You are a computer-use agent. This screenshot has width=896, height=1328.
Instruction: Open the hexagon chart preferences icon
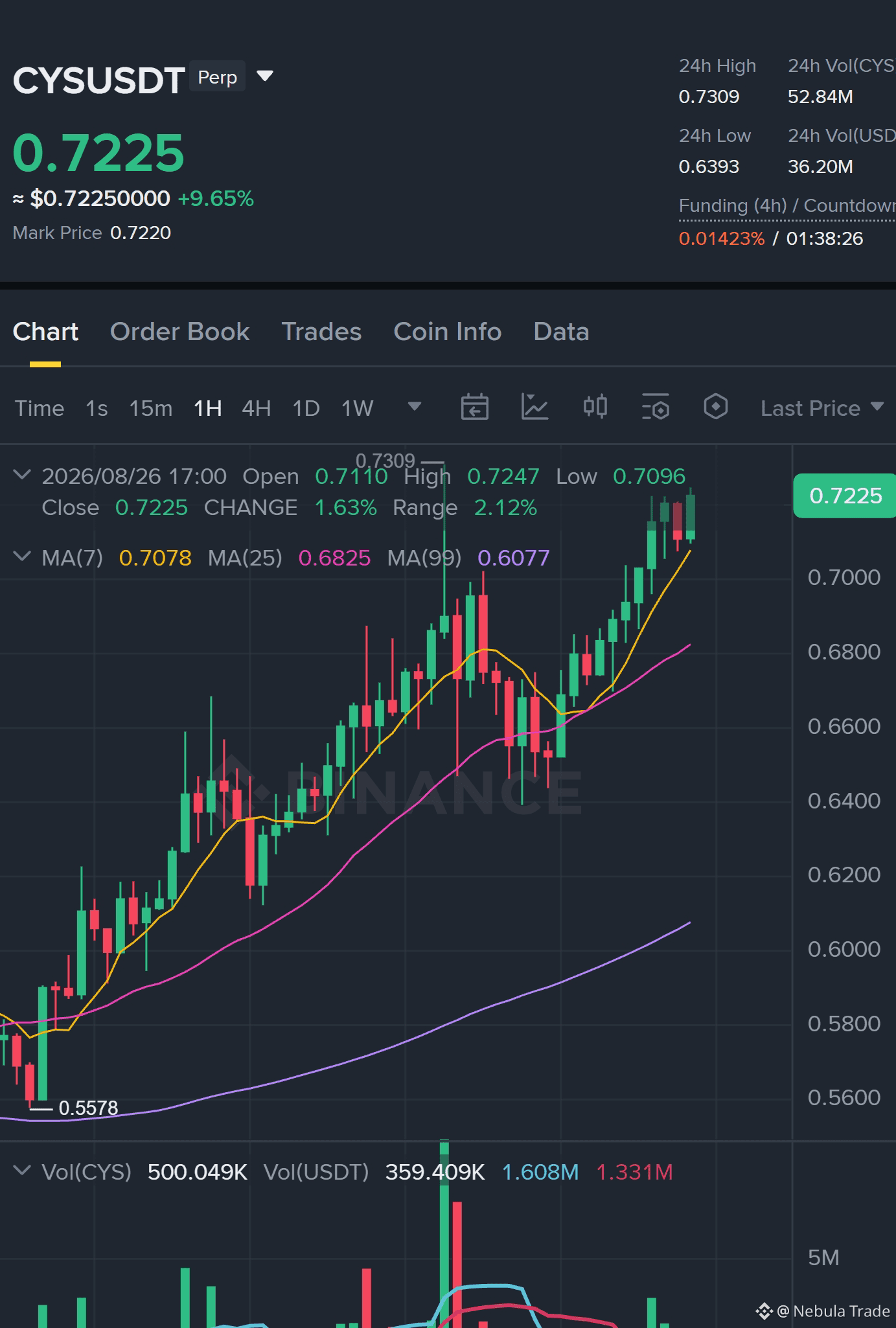pos(715,407)
